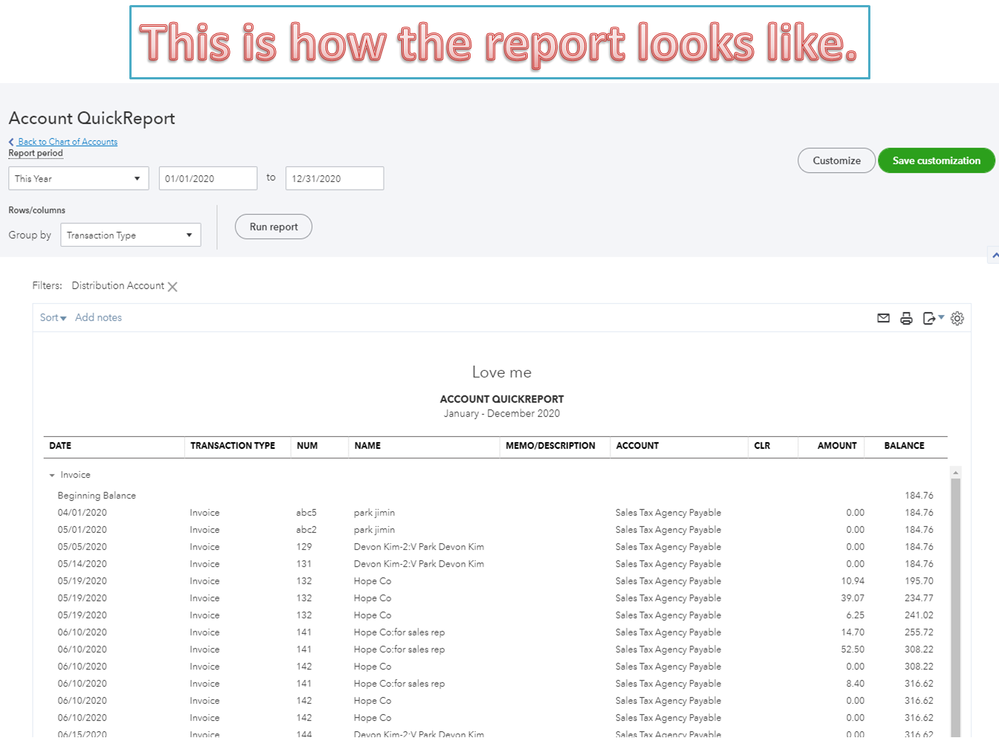Image resolution: width=999 pixels, height=749 pixels.
Task: Click the balance 241.02
Action: pos(919,616)
